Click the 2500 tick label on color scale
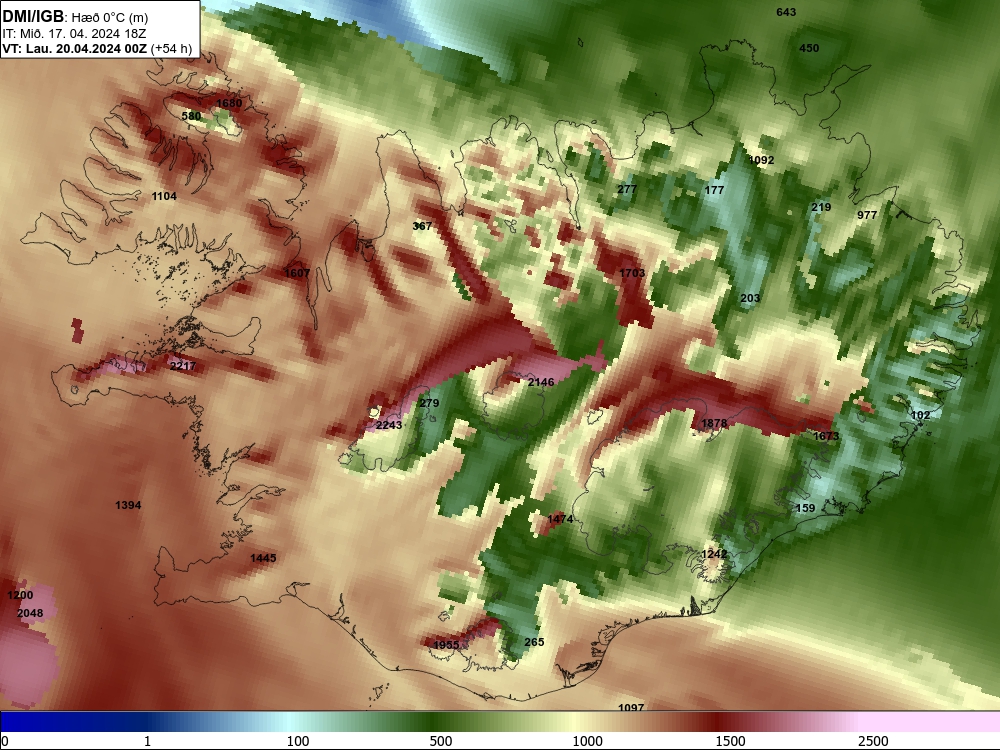The width and height of the screenshot is (1000, 750). pos(873,741)
